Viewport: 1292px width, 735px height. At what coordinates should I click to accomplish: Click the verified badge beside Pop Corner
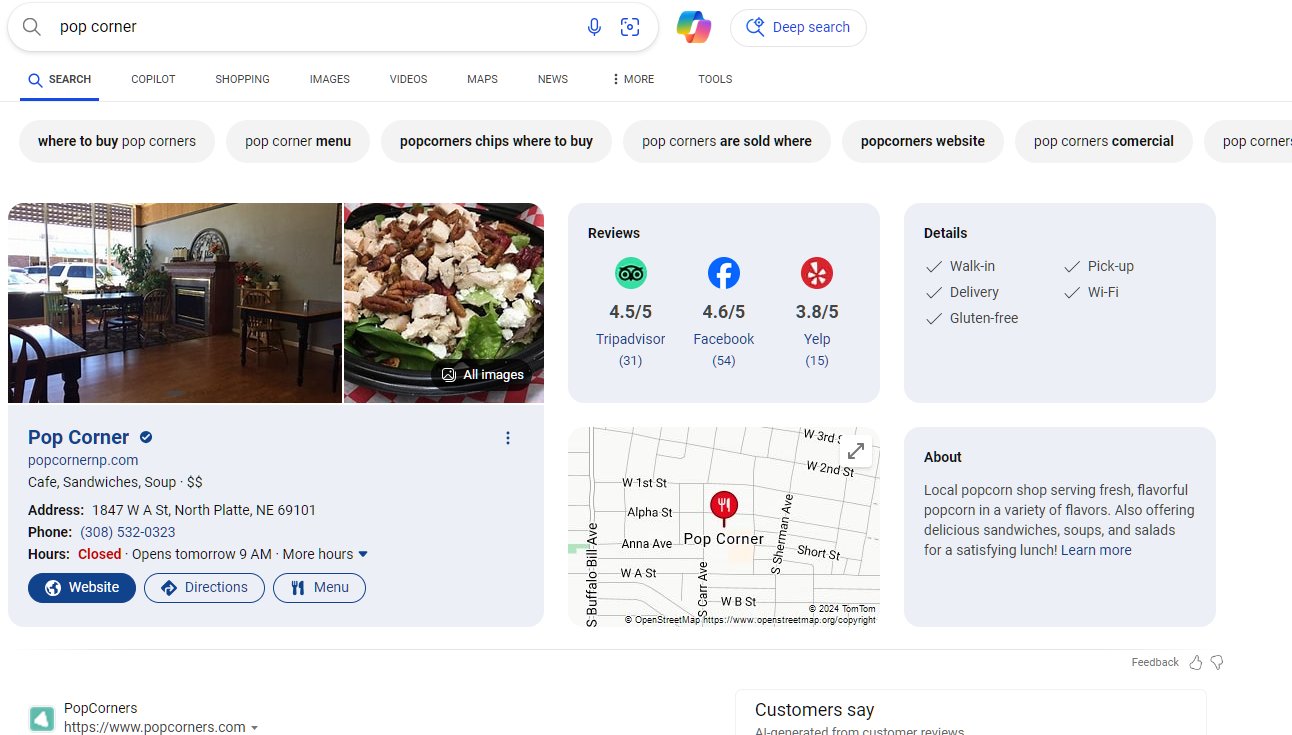point(146,437)
